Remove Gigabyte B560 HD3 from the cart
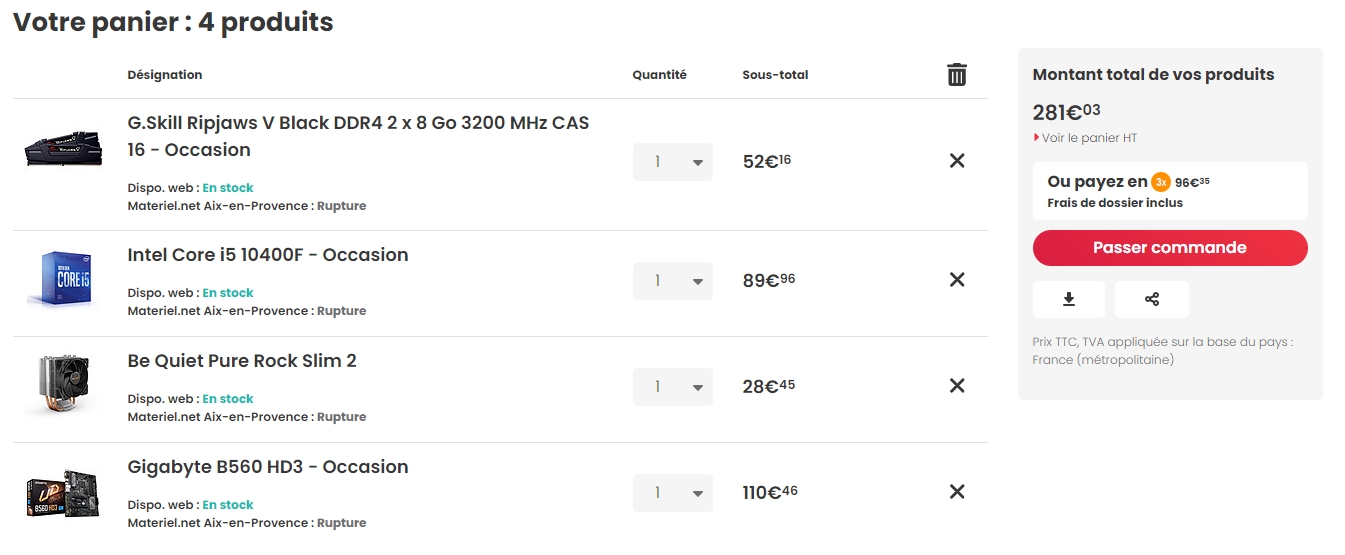Image resolution: width=1345 pixels, height=555 pixels. 957,492
